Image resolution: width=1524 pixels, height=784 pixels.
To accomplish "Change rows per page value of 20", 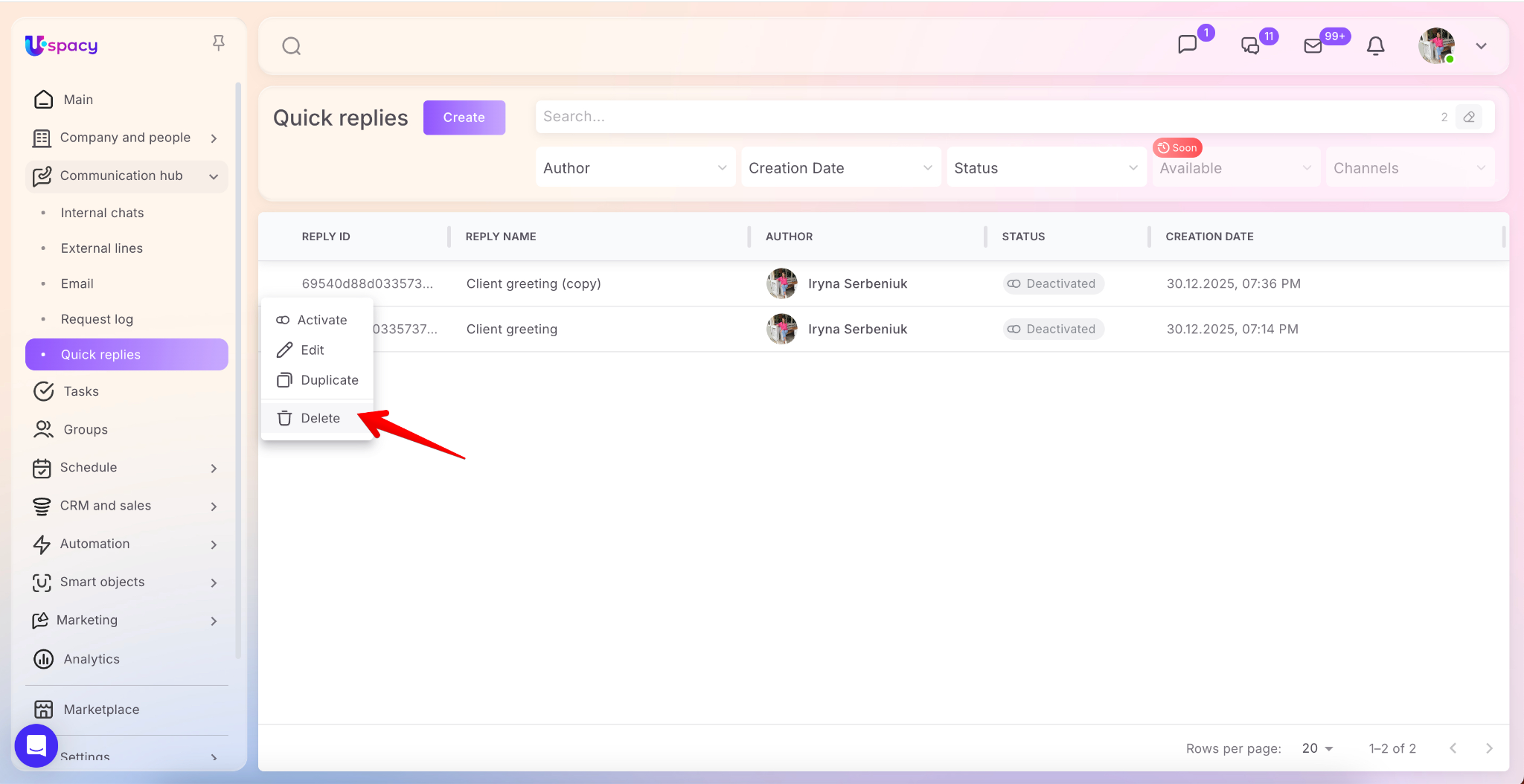I will tap(1317, 748).
